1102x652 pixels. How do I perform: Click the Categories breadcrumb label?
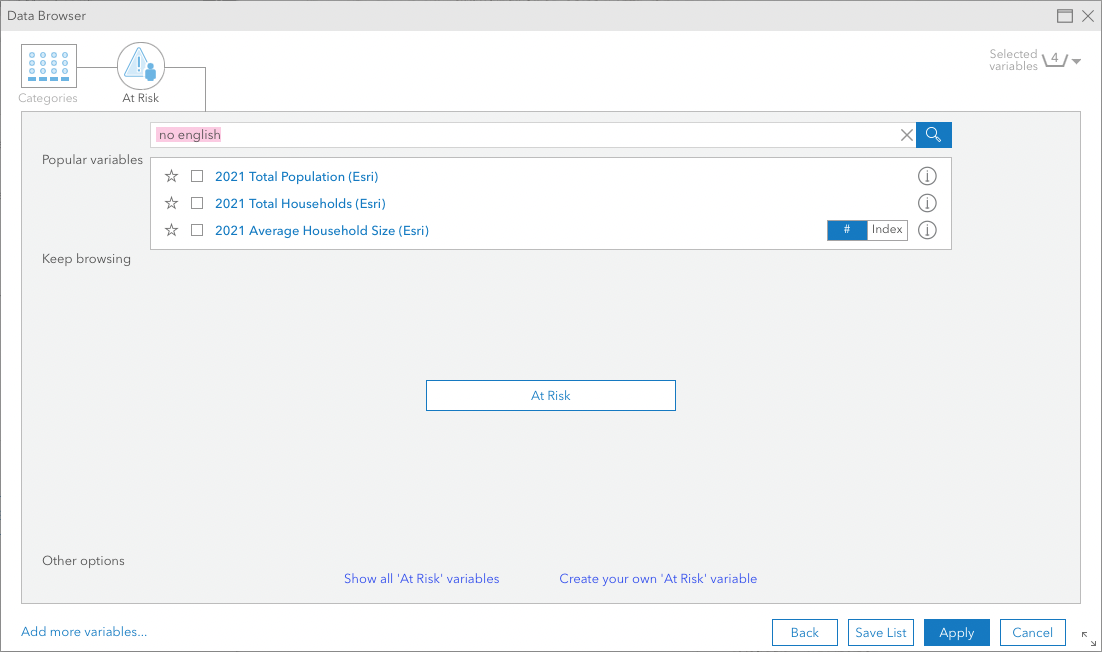click(x=48, y=98)
